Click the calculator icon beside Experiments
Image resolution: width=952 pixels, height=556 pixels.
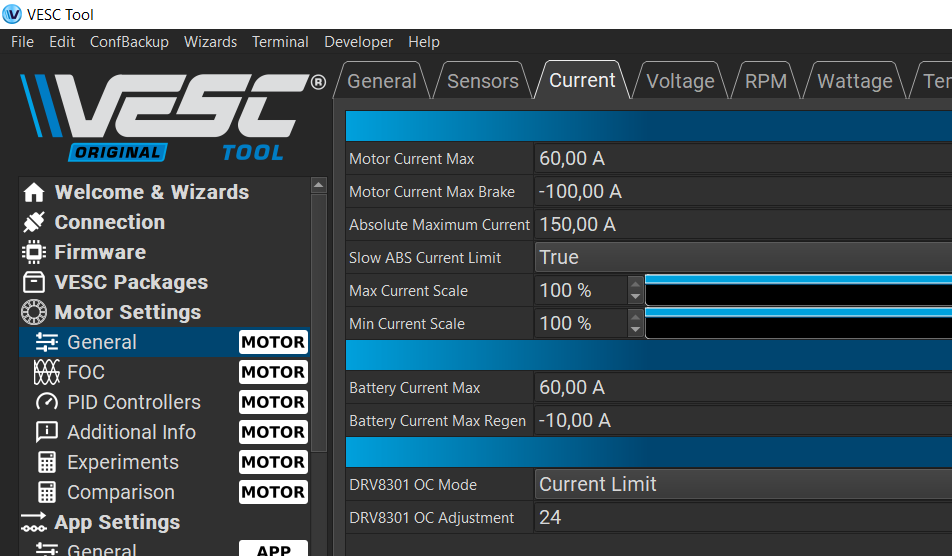[46, 463]
